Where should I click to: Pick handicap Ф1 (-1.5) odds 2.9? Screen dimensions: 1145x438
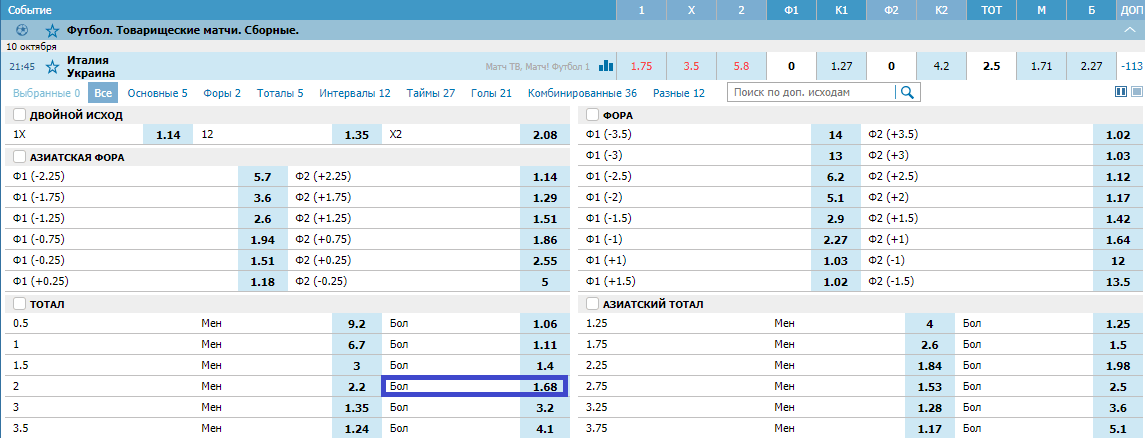point(835,218)
